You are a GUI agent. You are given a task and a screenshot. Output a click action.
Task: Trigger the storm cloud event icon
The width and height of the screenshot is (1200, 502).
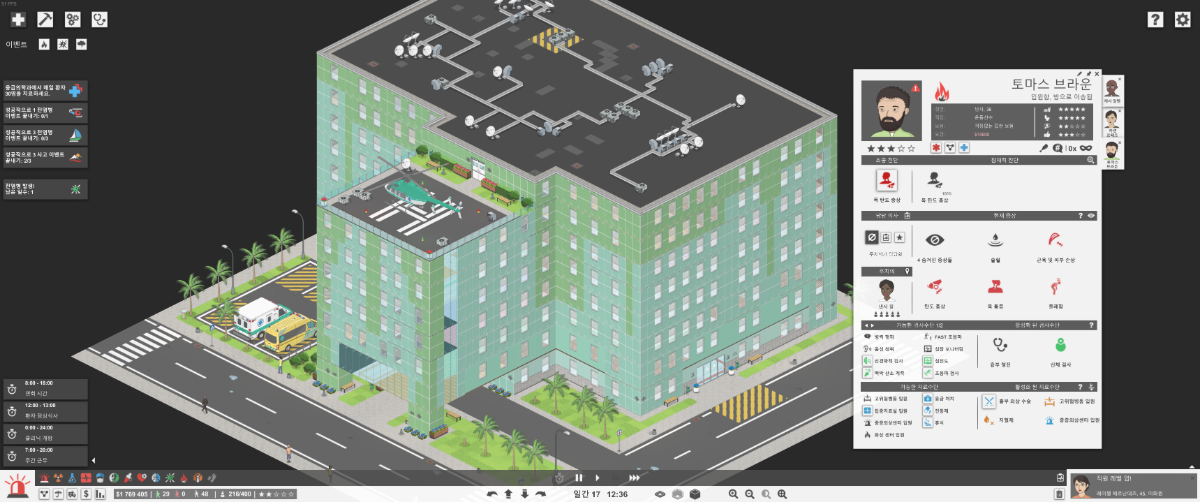(81, 45)
